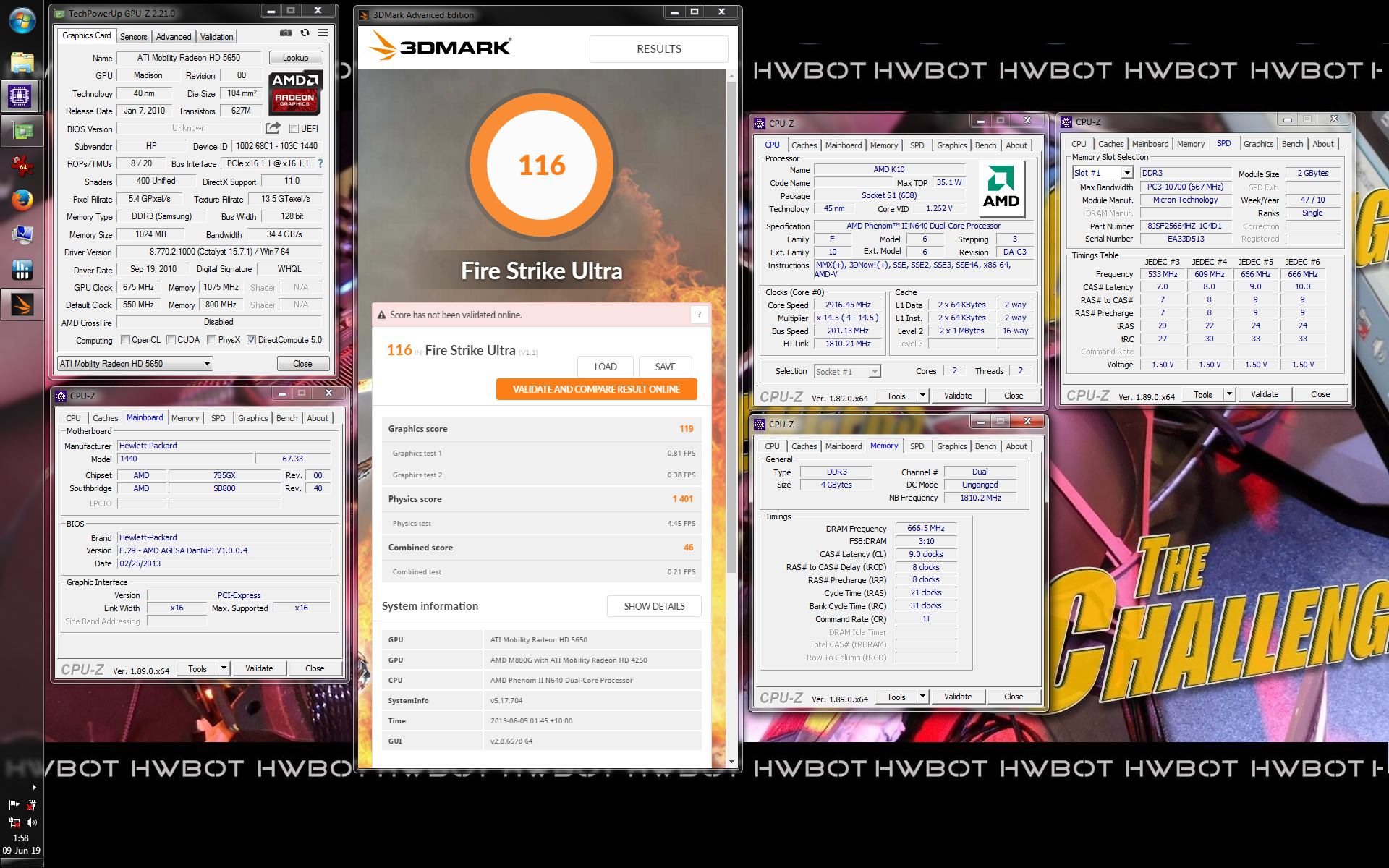This screenshot has width=1389, height=868.
Task: Open the Slot #1 memory slot dropdown
Action: 1103,173
